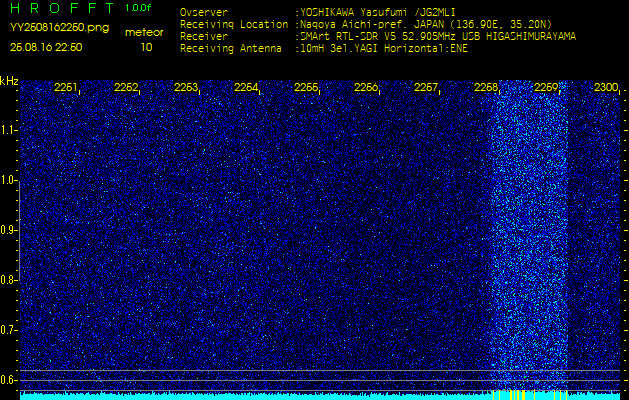Click the Ovserver field label
Image resolution: width=629 pixels, height=400 pixels.
(x=204, y=12)
